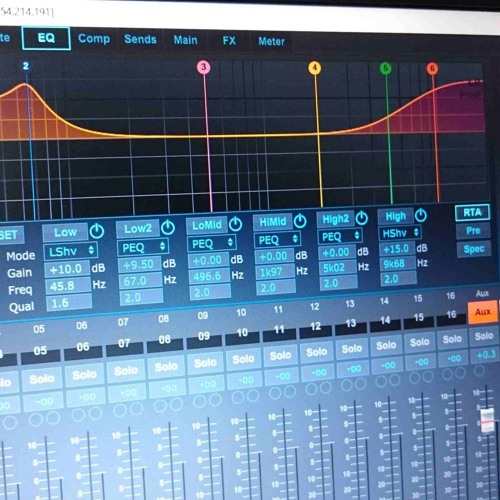This screenshot has height=500, width=500.
Task: Click the Low band label button
Action: click(x=65, y=232)
